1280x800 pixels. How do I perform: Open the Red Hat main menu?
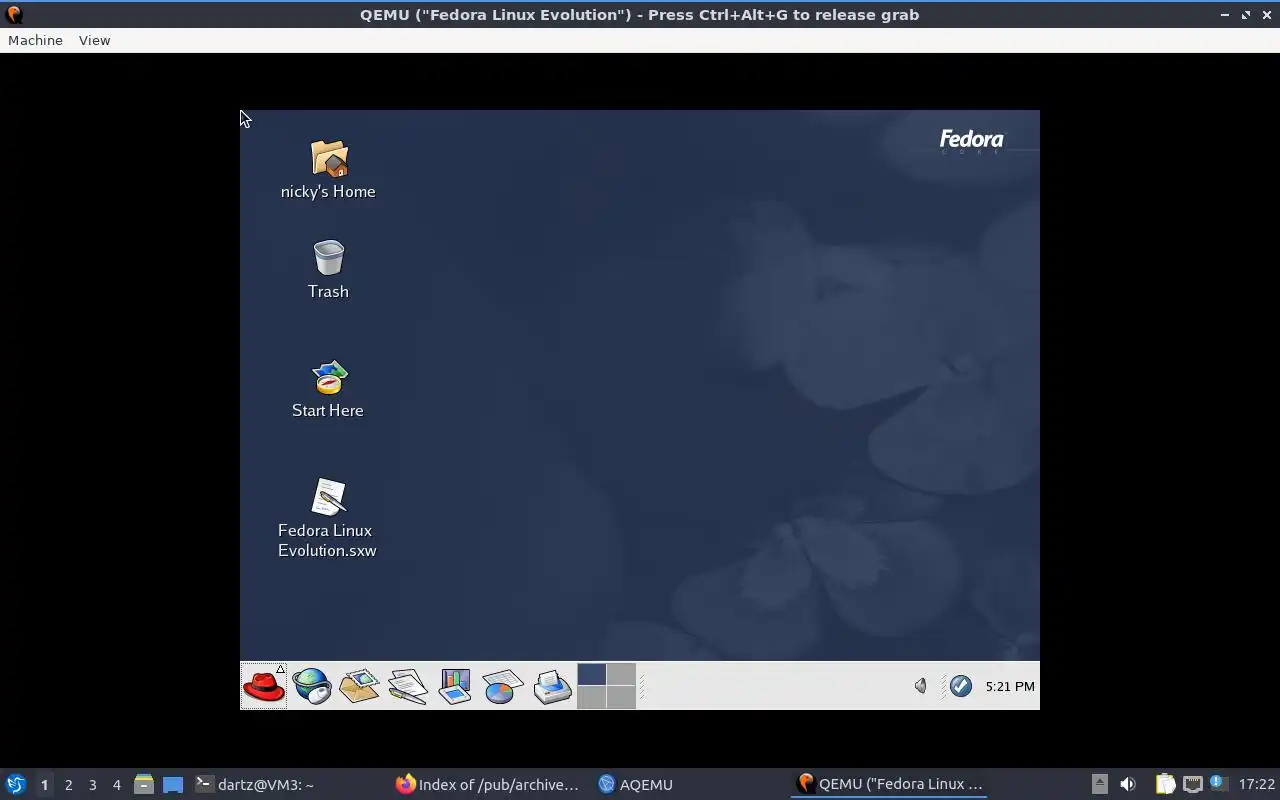click(264, 686)
